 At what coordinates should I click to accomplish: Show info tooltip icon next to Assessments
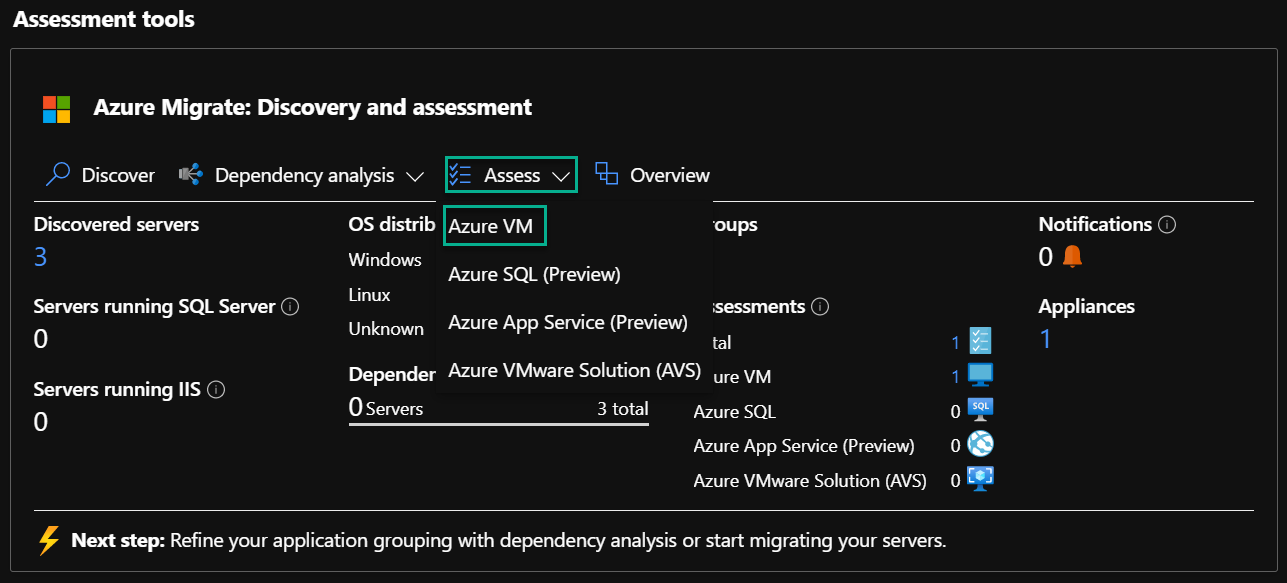pos(820,307)
